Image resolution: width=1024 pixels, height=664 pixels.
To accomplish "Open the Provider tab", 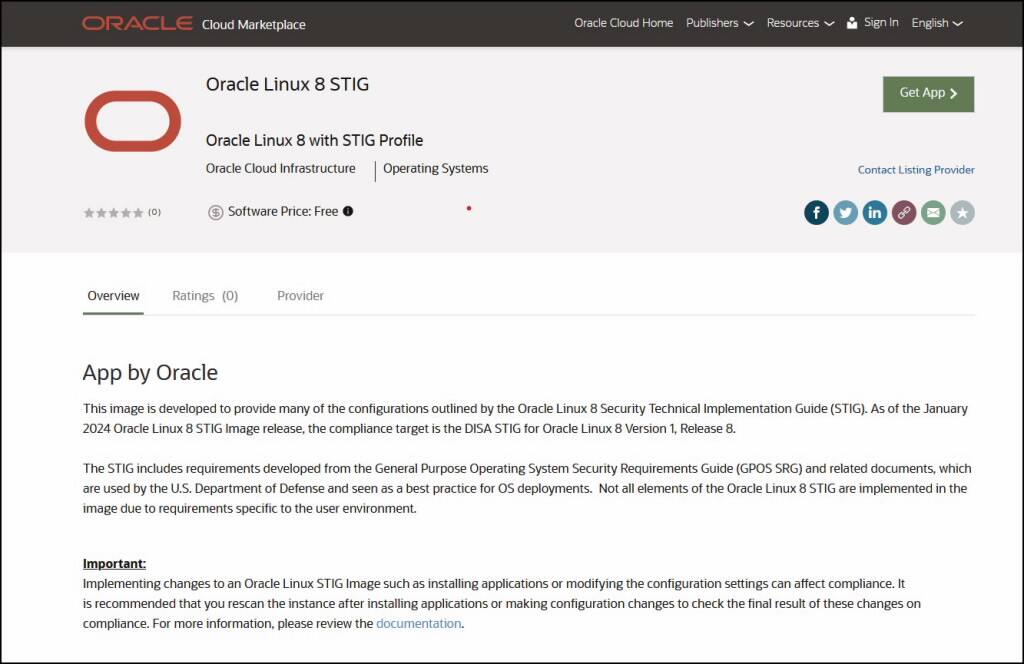I will coord(300,295).
